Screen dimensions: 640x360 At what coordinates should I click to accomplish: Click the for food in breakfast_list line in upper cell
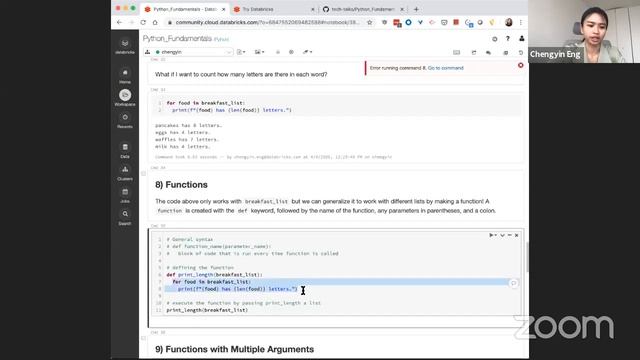point(206,103)
